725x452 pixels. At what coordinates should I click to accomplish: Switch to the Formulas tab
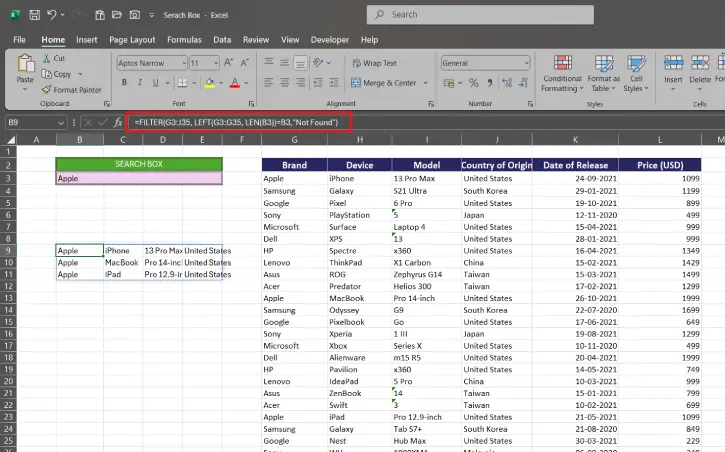[184, 40]
